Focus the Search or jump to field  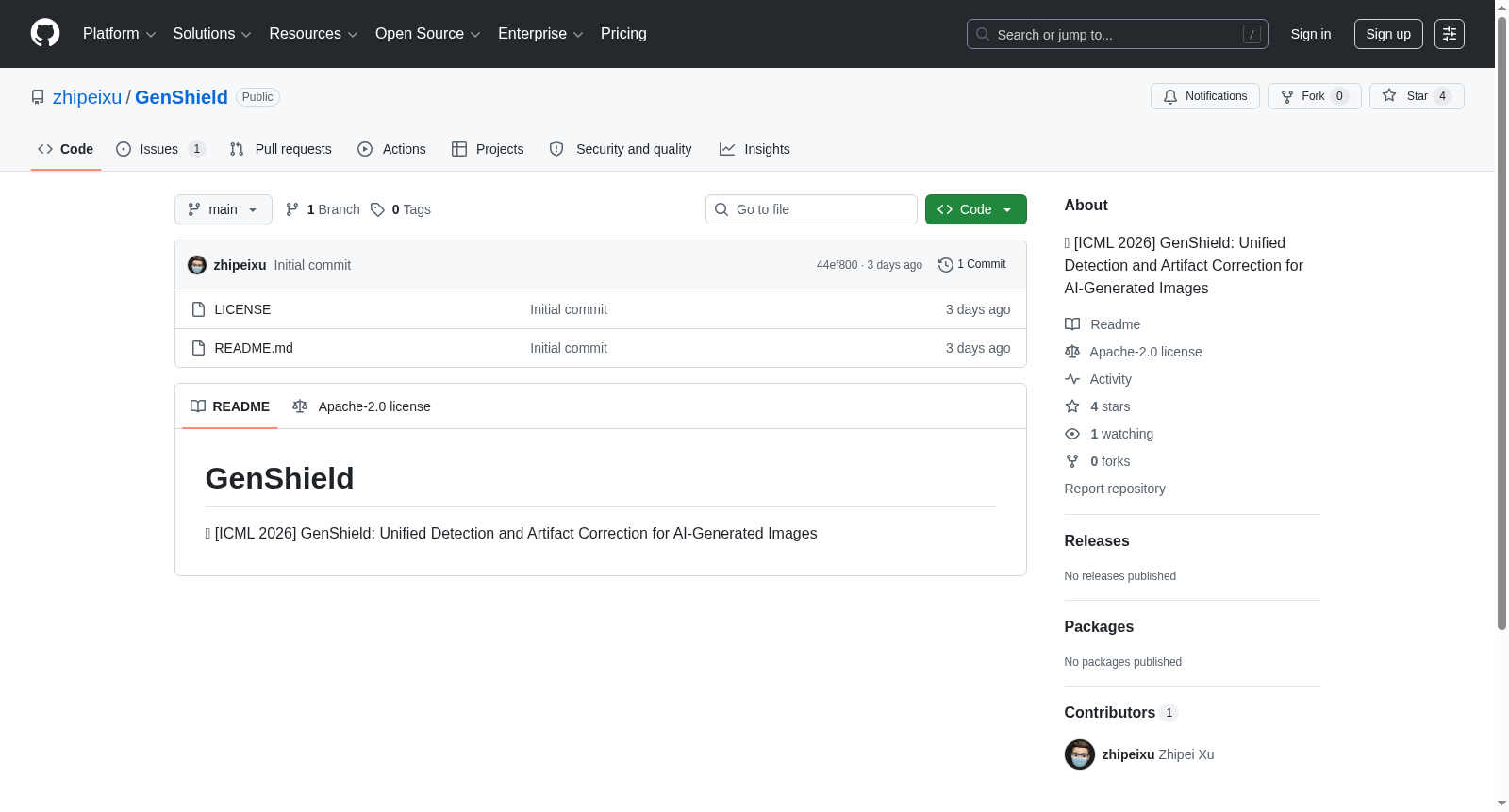(x=1118, y=34)
